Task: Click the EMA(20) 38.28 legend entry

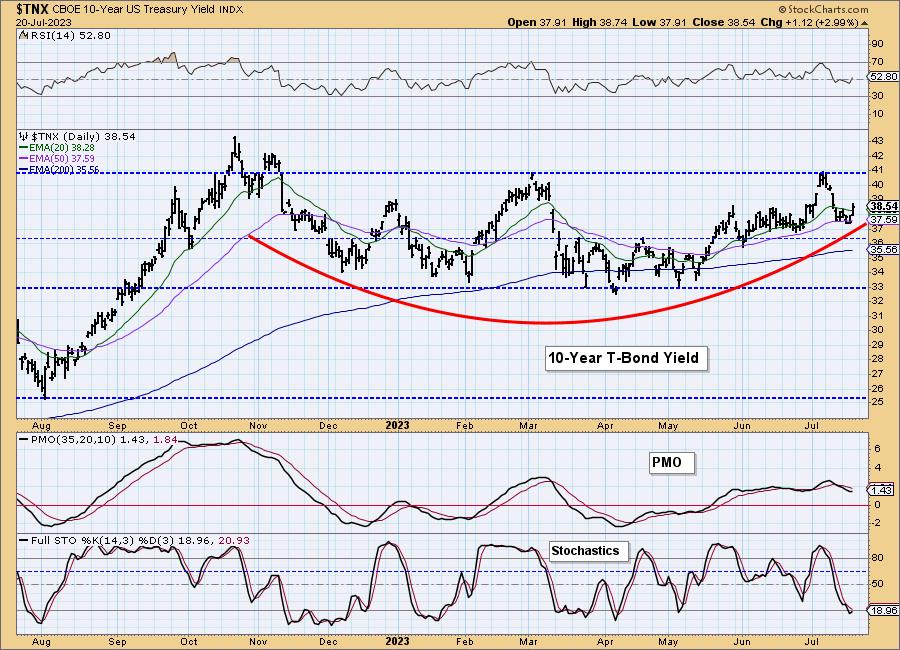Action: [x=57, y=148]
